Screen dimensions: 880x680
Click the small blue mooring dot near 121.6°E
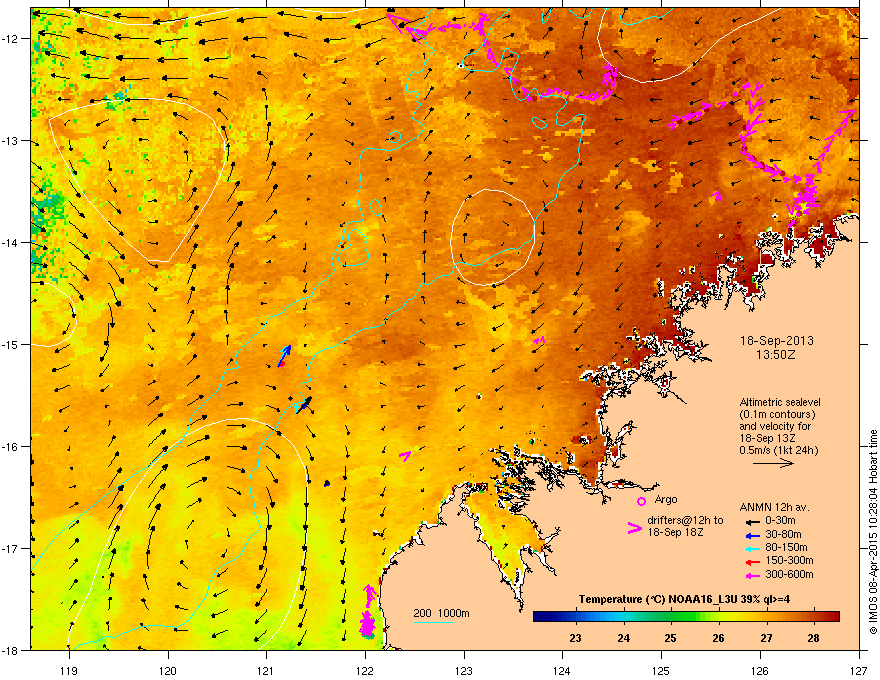327,483
